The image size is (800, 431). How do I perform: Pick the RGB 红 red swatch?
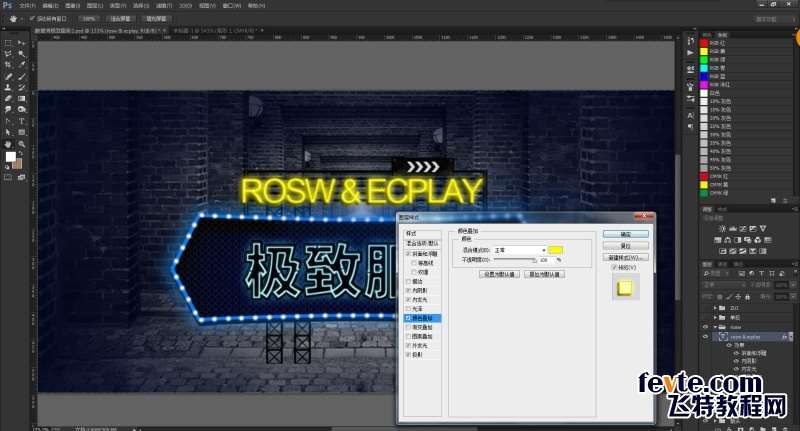[x=704, y=43]
